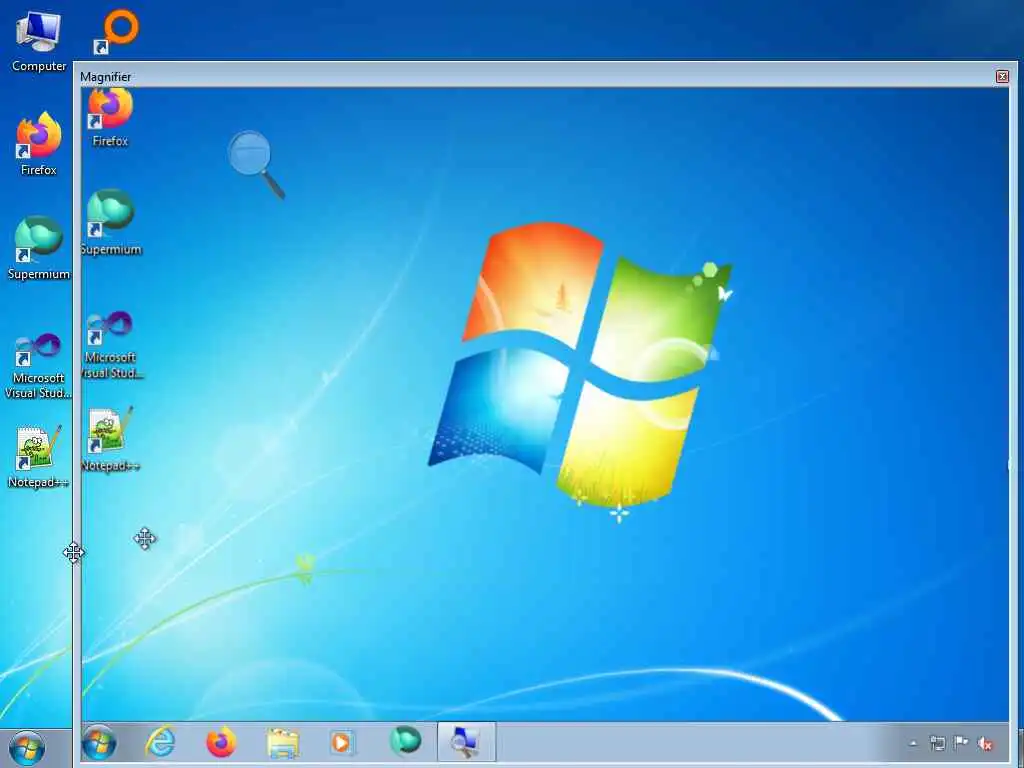Select the orange ring shortcut on desktop
The width and height of the screenshot is (1024, 768).
[116, 31]
